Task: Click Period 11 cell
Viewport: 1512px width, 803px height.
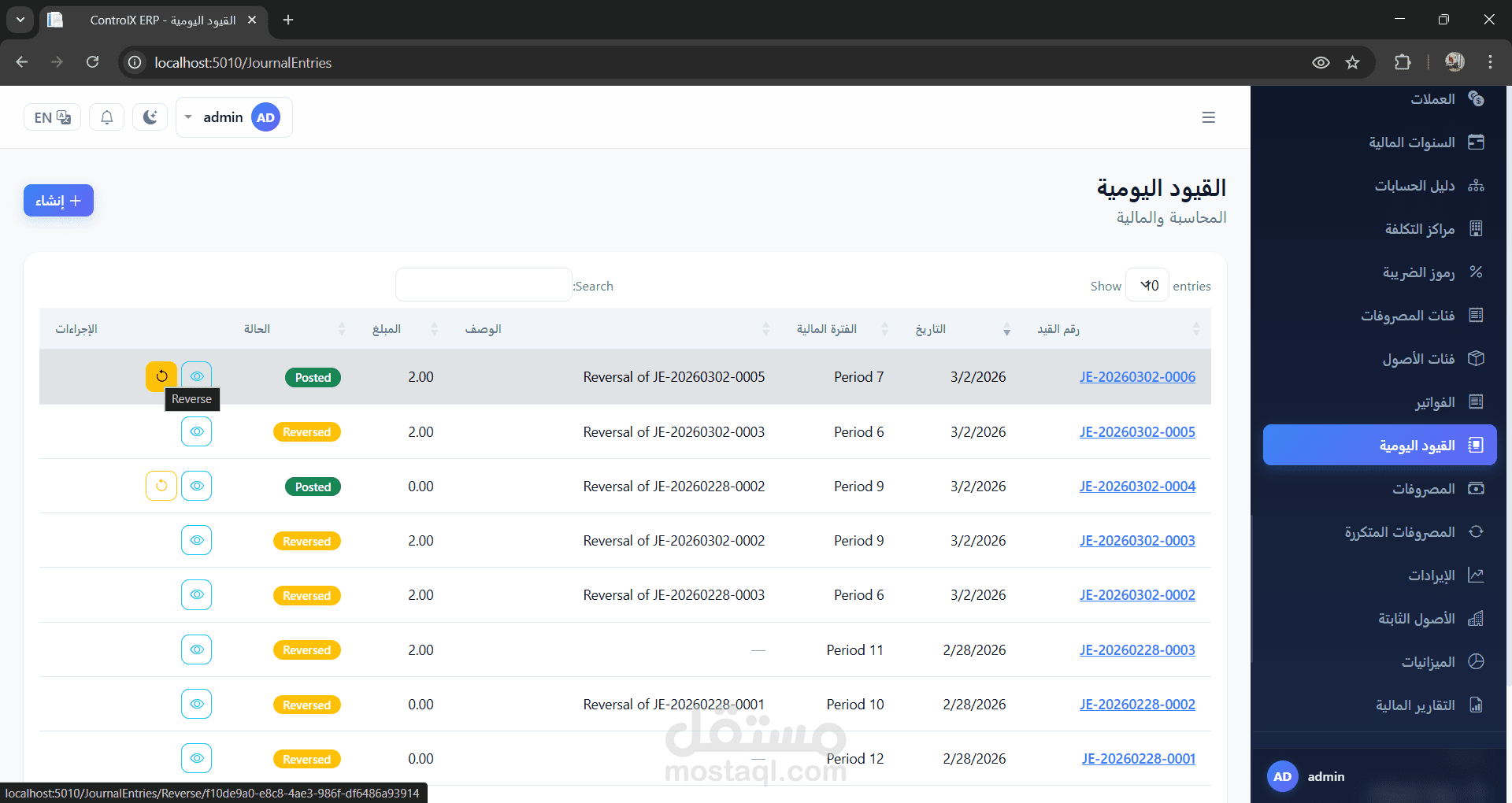Action: (x=855, y=650)
